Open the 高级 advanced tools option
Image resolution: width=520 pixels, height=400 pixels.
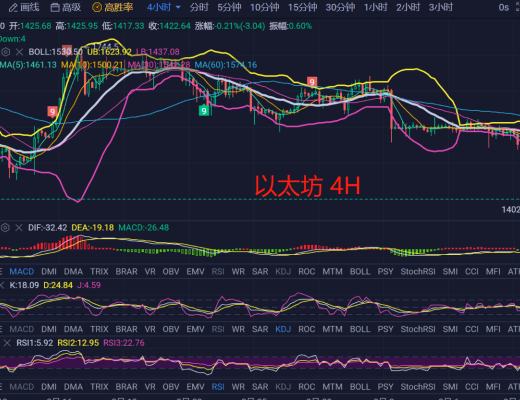[x=65, y=7]
